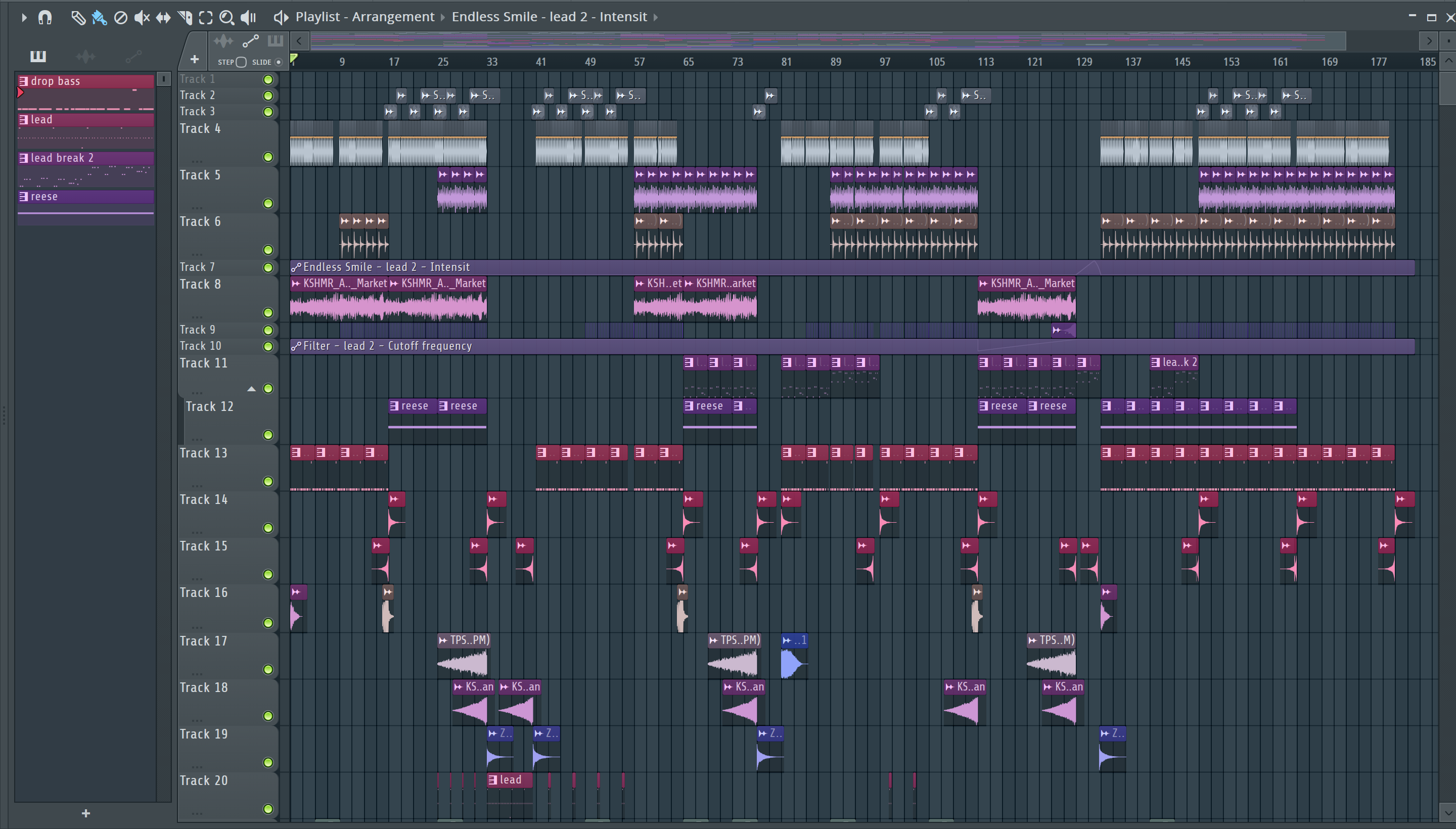Open the Track 12 options dots
The width and height of the screenshot is (1456, 829).
[197, 440]
